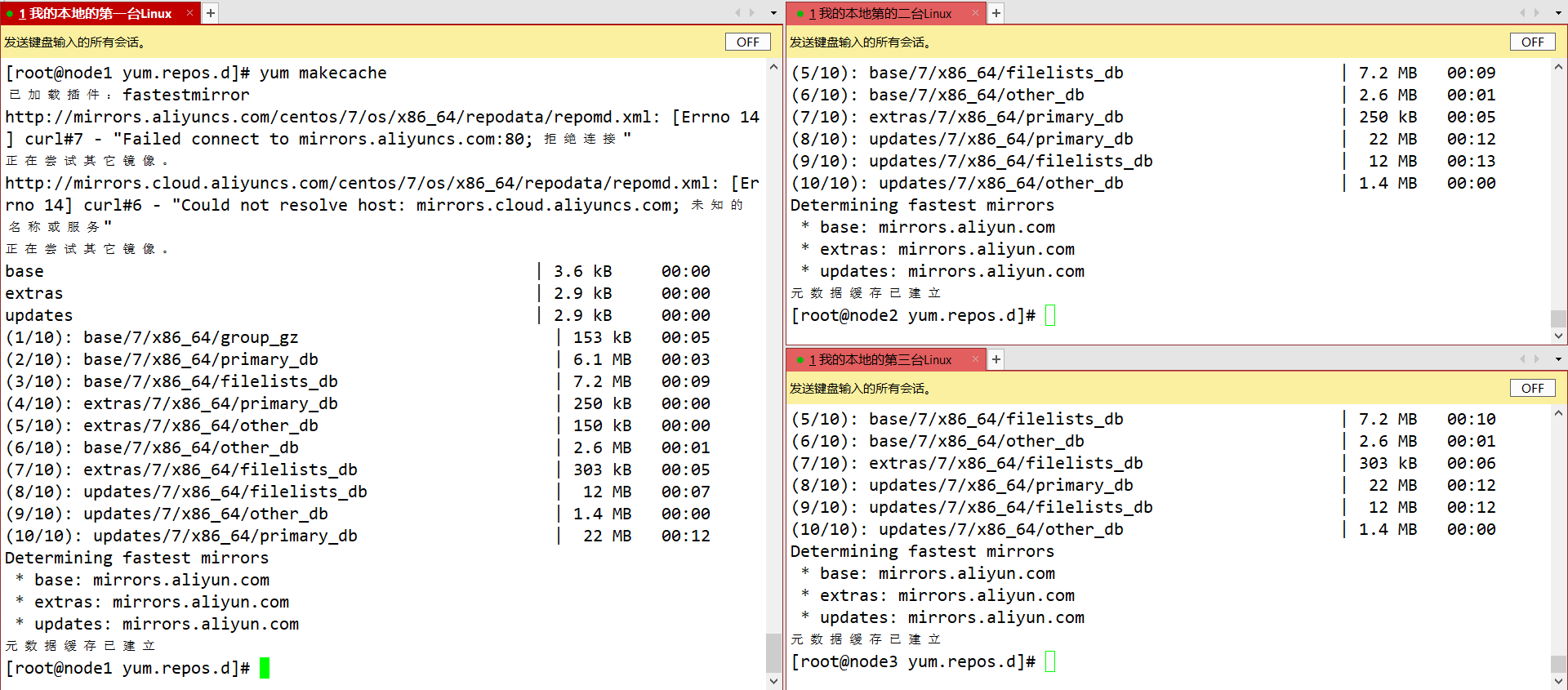Click '* updates: mirrors.aliyun.com' in the node3 terminal
The width and height of the screenshot is (1568, 690).
point(942,617)
